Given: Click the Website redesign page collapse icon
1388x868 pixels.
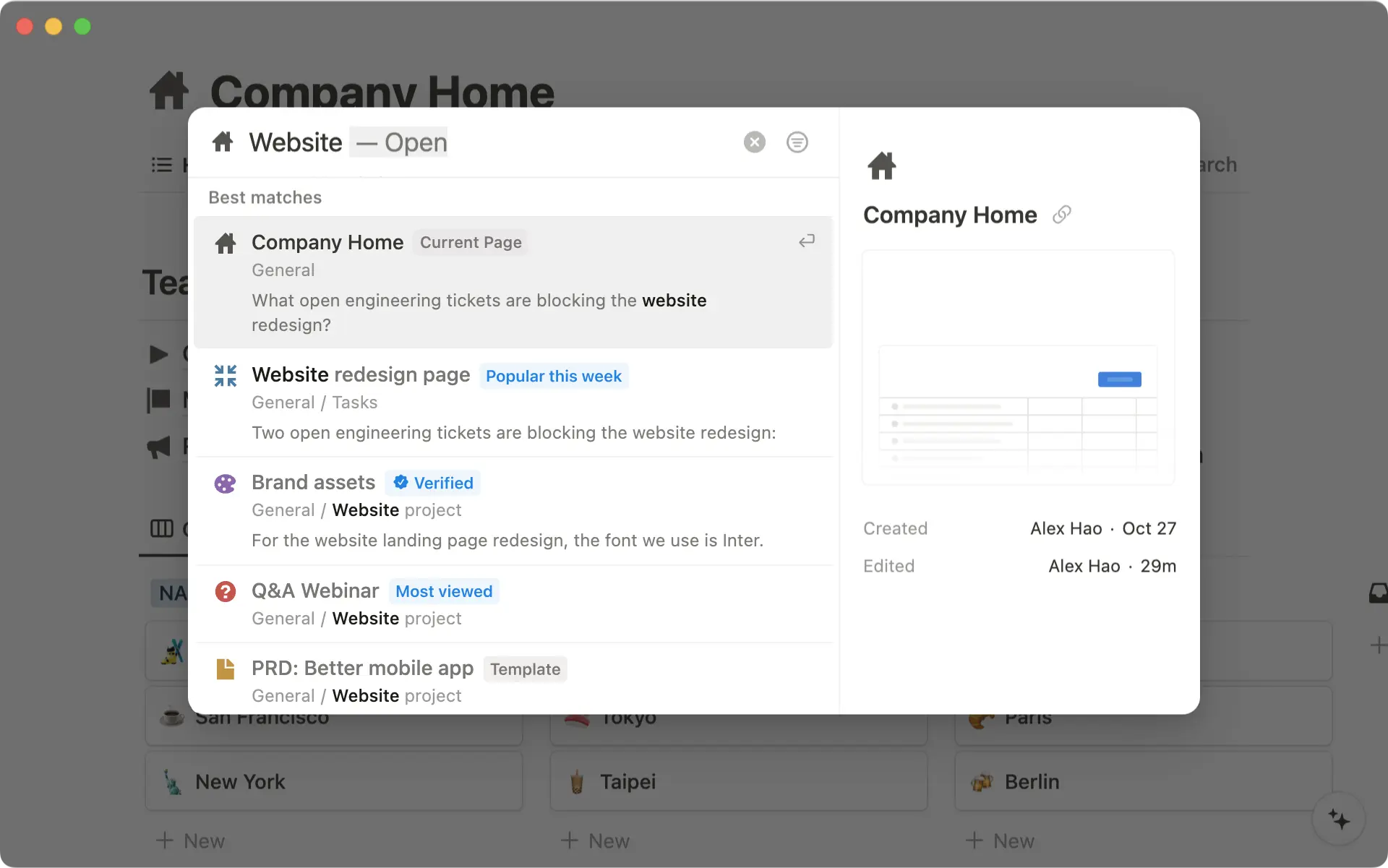Looking at the screenshot, I should [226, 376].
